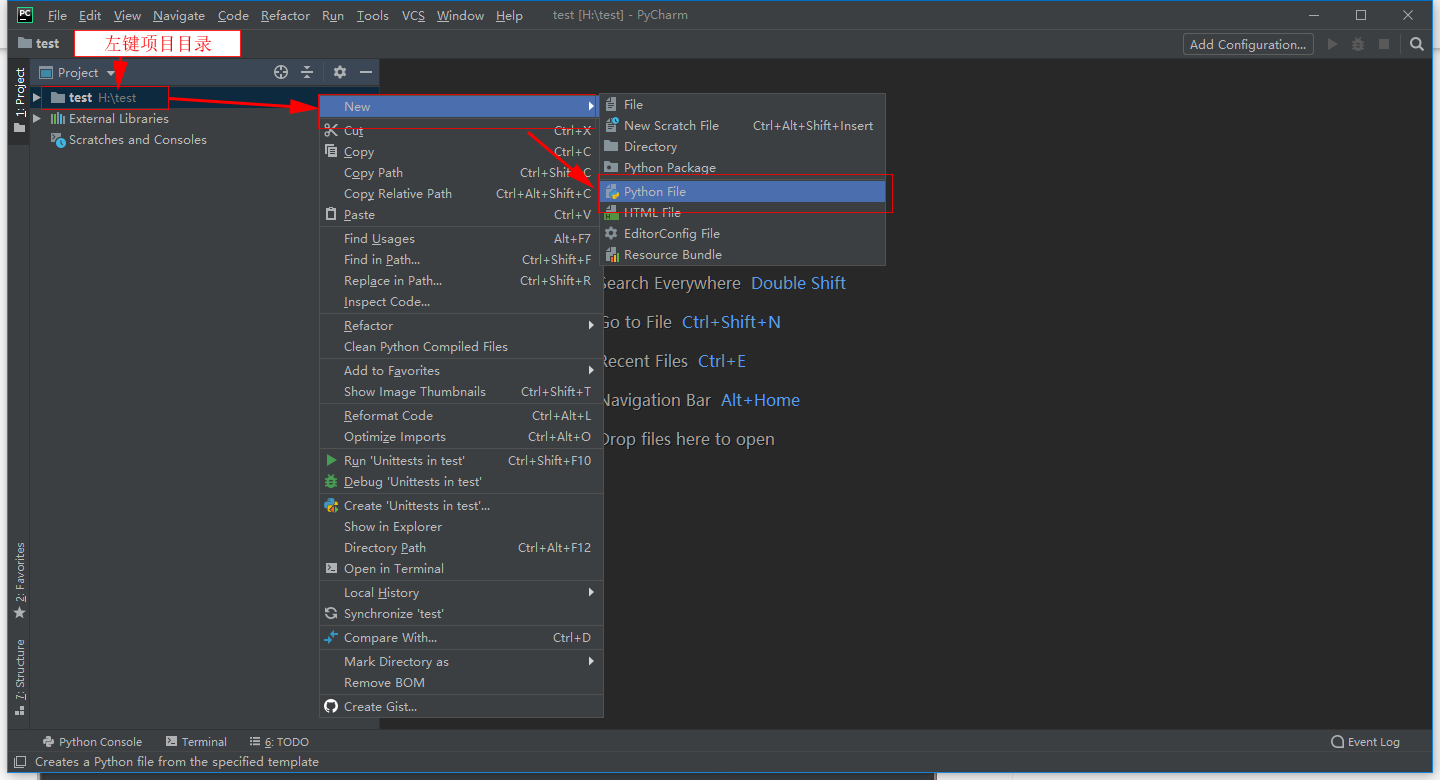This screenshot has width=1440, height=780.
Task: Open the Project view dropdown
Action: click(x=111, y=72)
